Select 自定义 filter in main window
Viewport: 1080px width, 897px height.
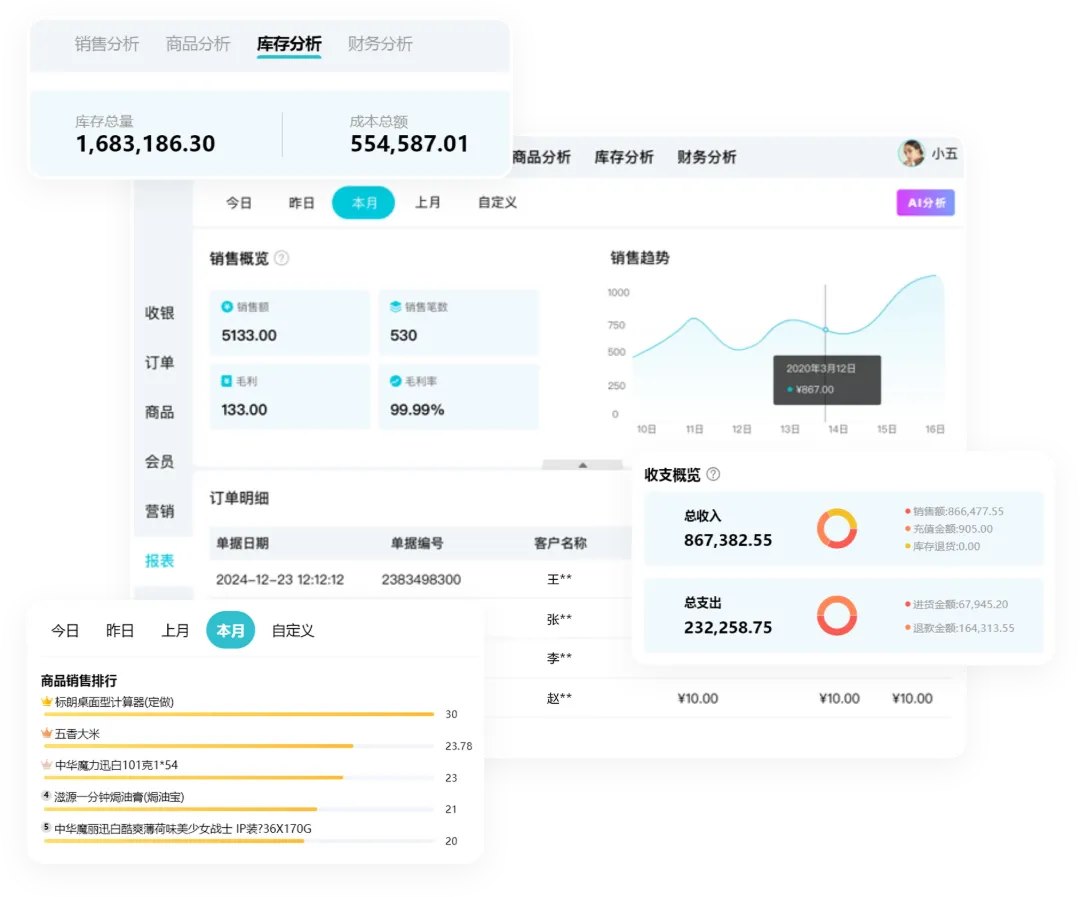(497, 203)
